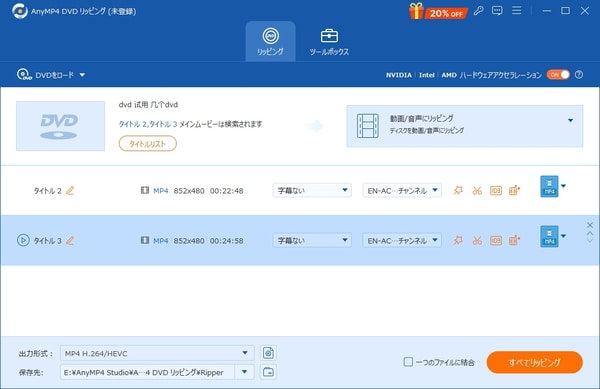Open hardware acceleration help icon
600x389 pixels.
coord(579,75)
